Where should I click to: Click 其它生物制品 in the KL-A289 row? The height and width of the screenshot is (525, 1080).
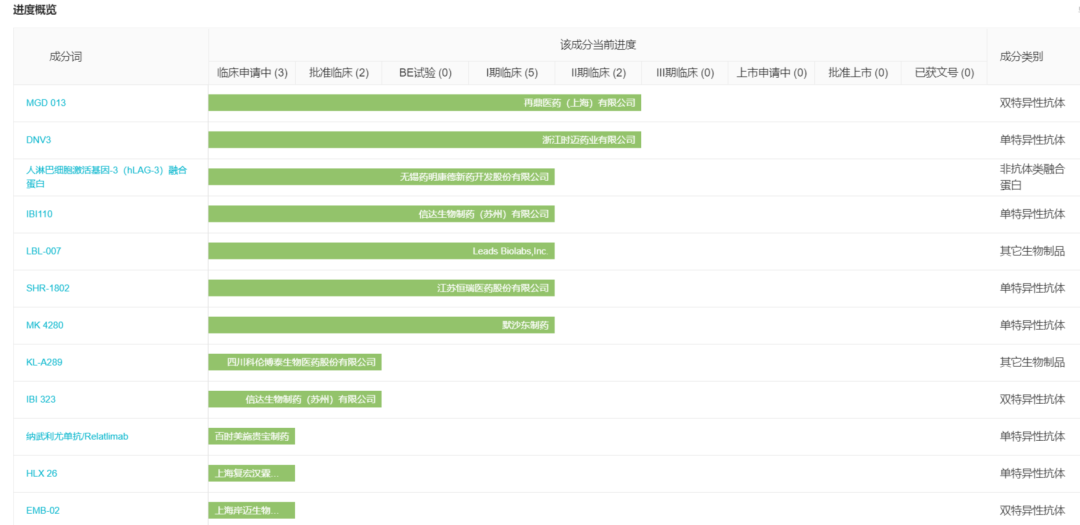(x=1032, y=362)
